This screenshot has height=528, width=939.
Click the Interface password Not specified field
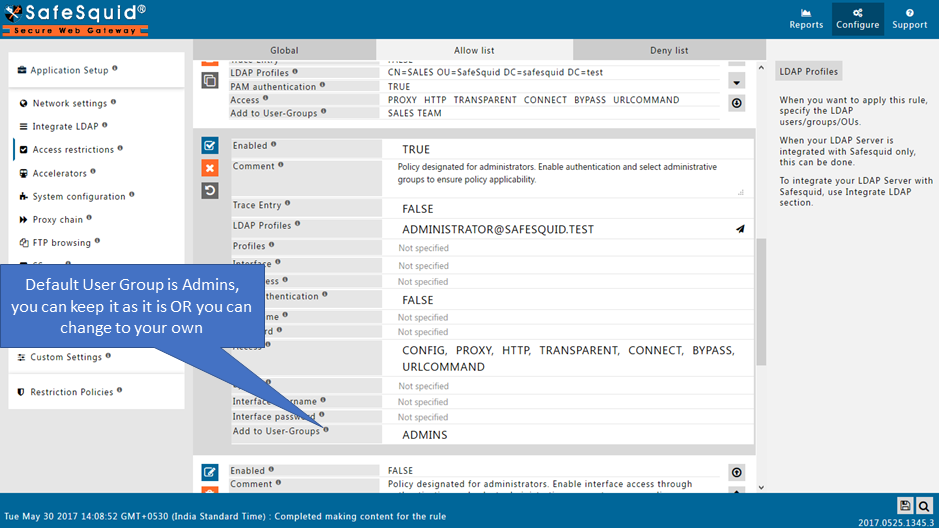(568, 417)
